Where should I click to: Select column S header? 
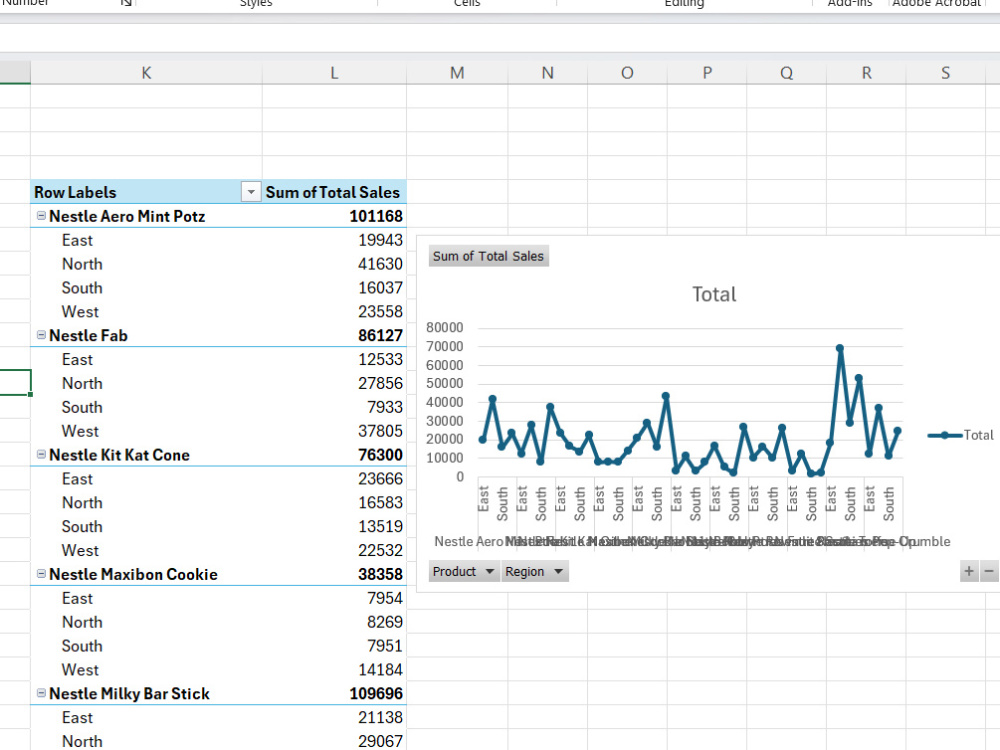pyautogui.click(x=946, y=73)
